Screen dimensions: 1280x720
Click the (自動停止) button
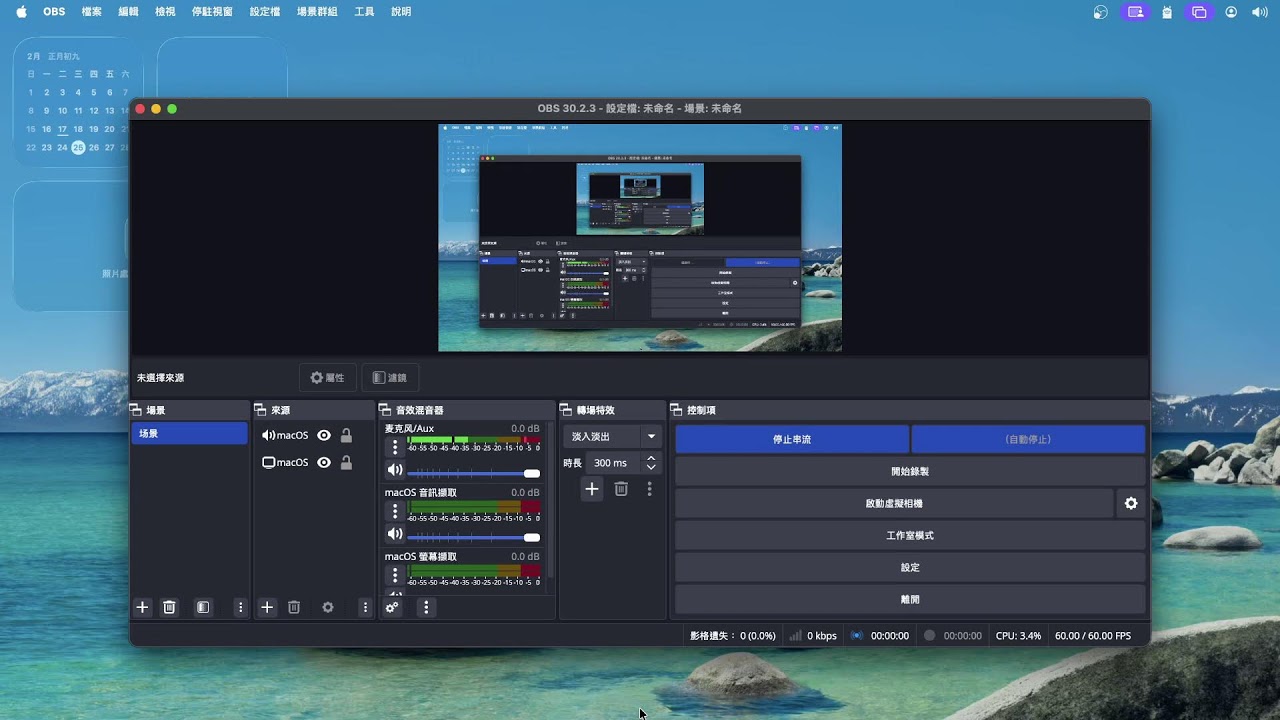click(x=1028, y=439)
